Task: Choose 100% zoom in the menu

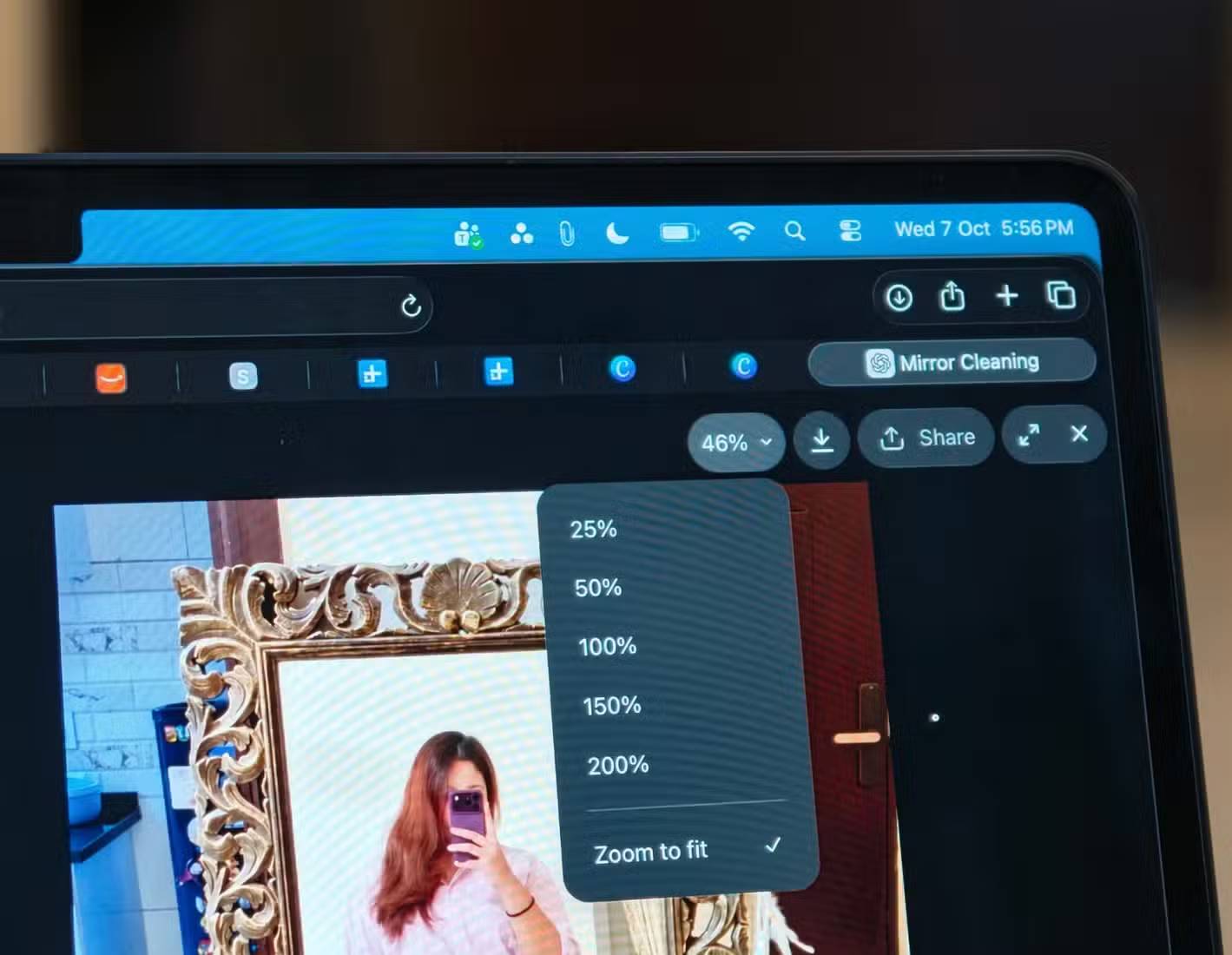Action: pos(608,646)
